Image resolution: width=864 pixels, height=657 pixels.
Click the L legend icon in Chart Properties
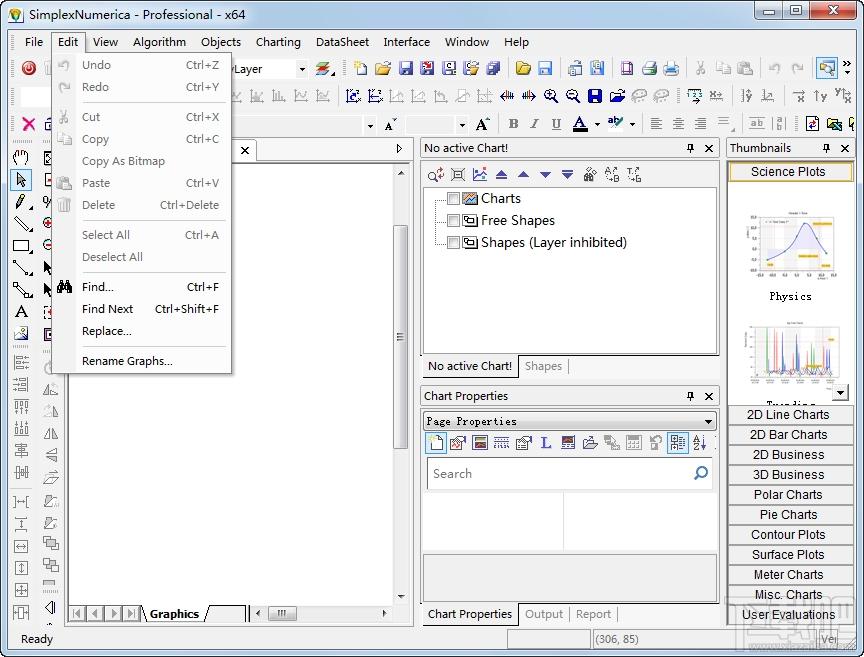[x=546, y=443]
